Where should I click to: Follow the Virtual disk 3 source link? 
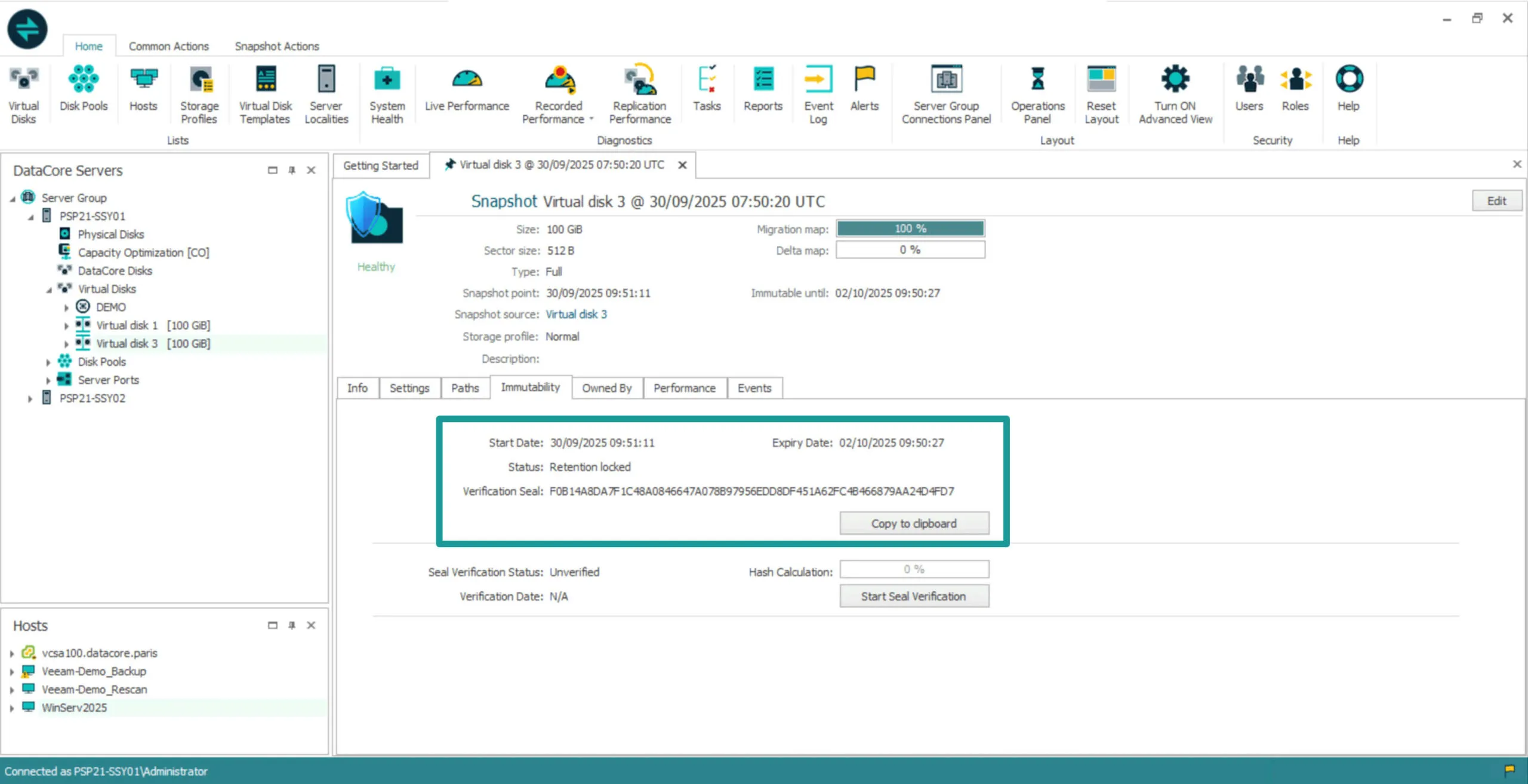576,314
